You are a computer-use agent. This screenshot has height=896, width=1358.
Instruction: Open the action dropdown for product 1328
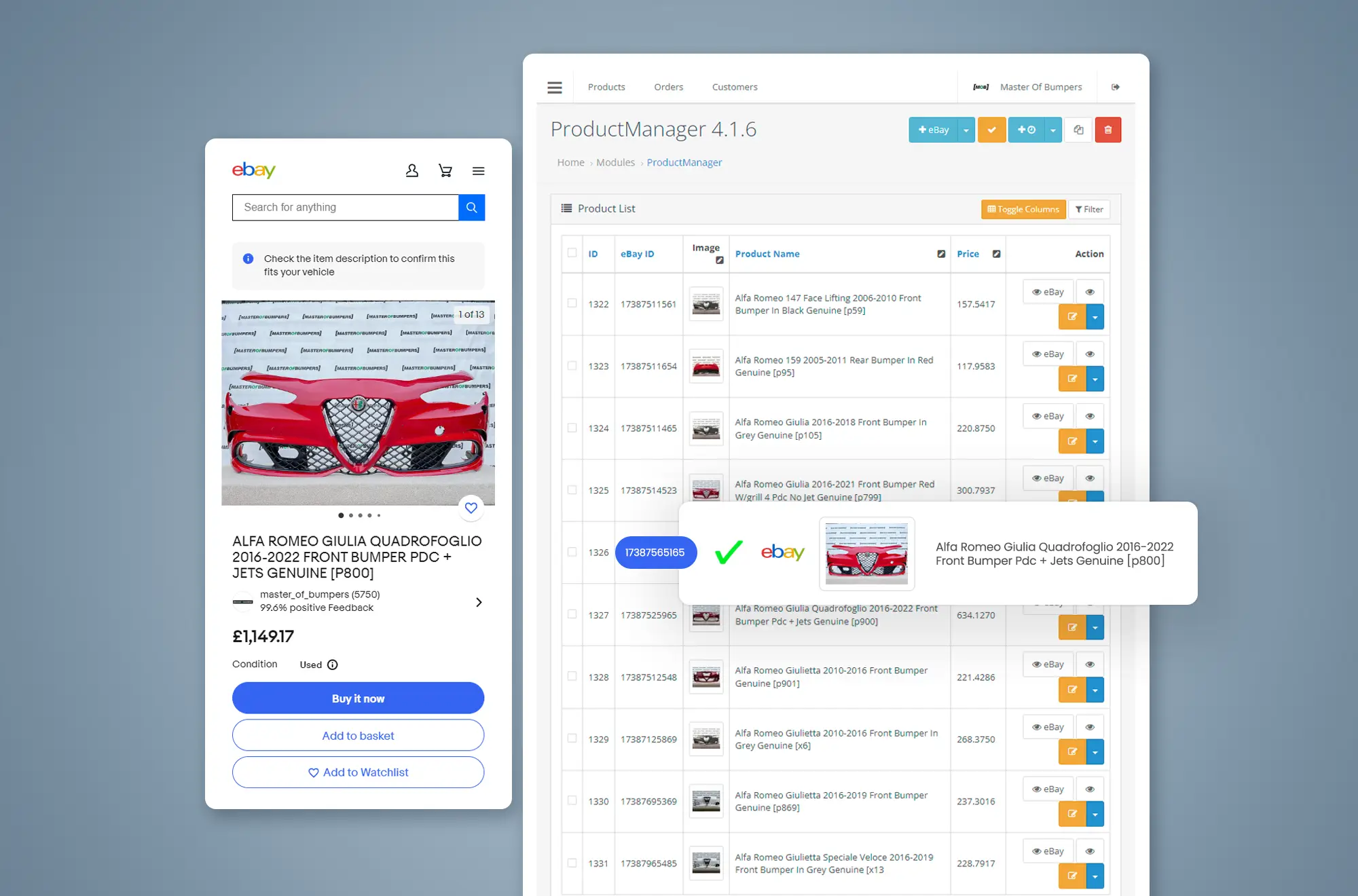tap(1095, 690)
